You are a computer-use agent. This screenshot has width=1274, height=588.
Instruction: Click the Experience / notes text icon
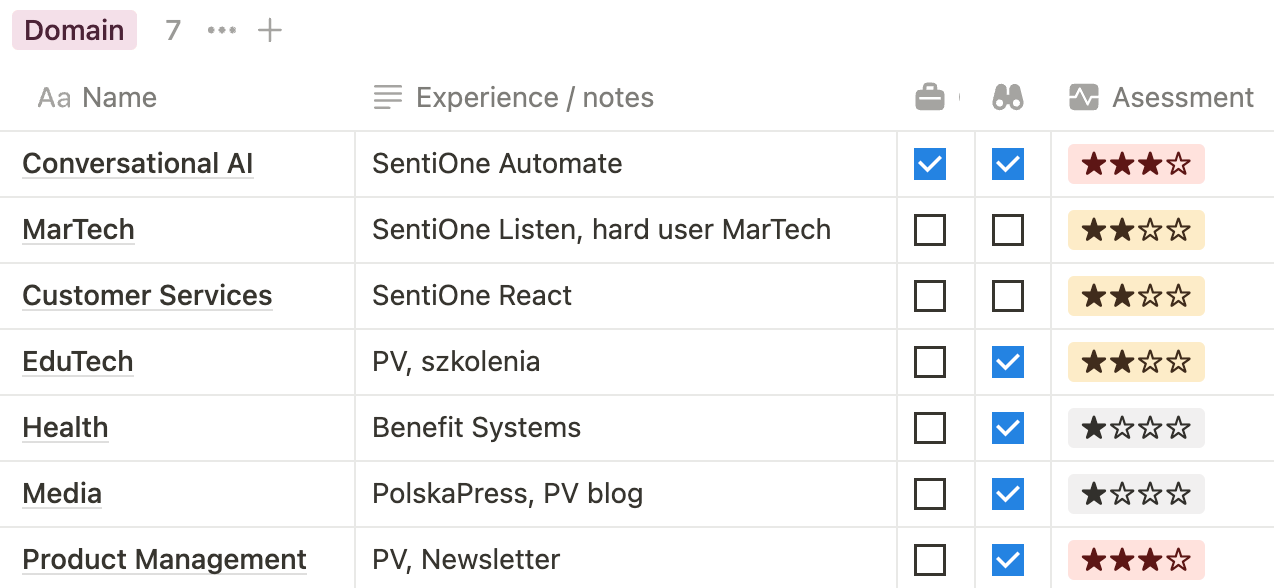(x=387, y=97)
